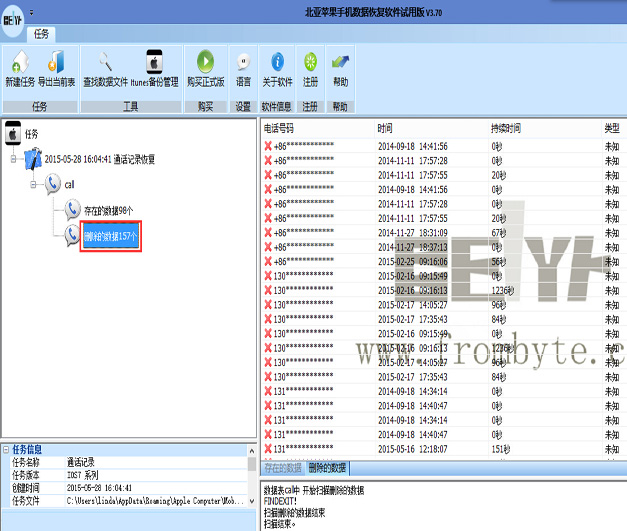The height and width of the screenshot is (531, 627).
Task: Switch to 存在的数据 bottom tab
Action: [x=283, y=468]
